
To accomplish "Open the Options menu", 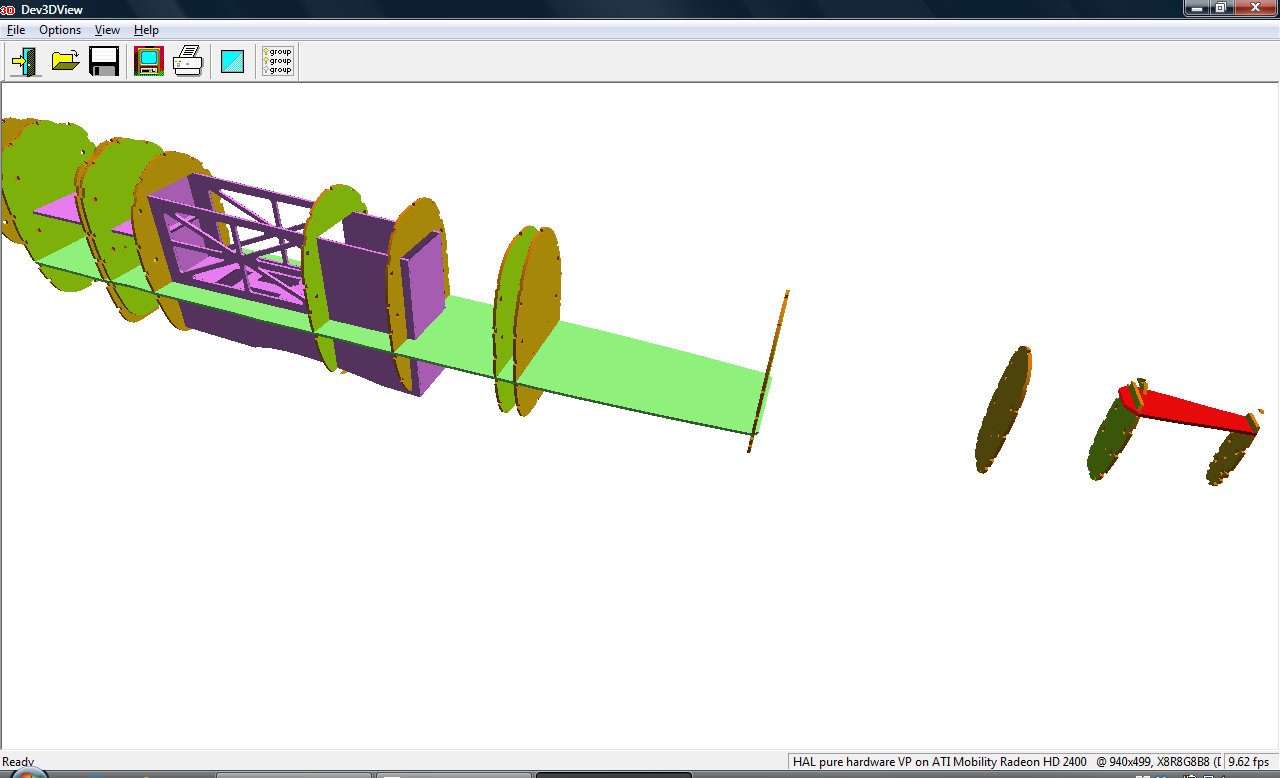I will click(x=60, y=30).
